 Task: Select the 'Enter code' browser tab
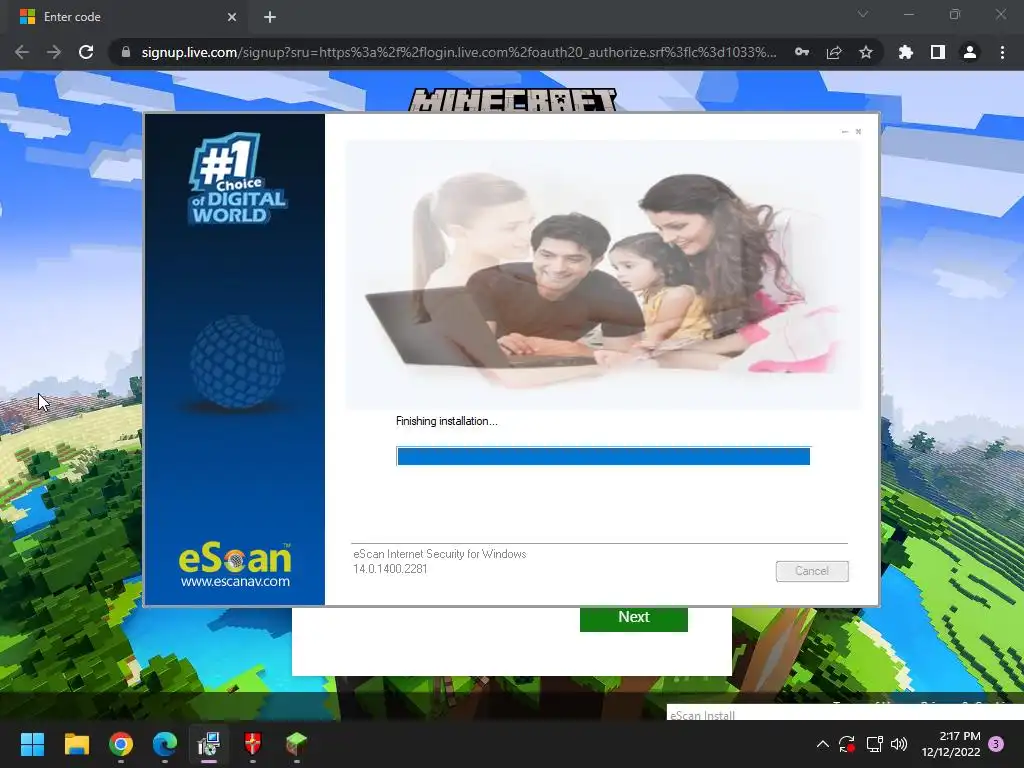pos(127,17)
